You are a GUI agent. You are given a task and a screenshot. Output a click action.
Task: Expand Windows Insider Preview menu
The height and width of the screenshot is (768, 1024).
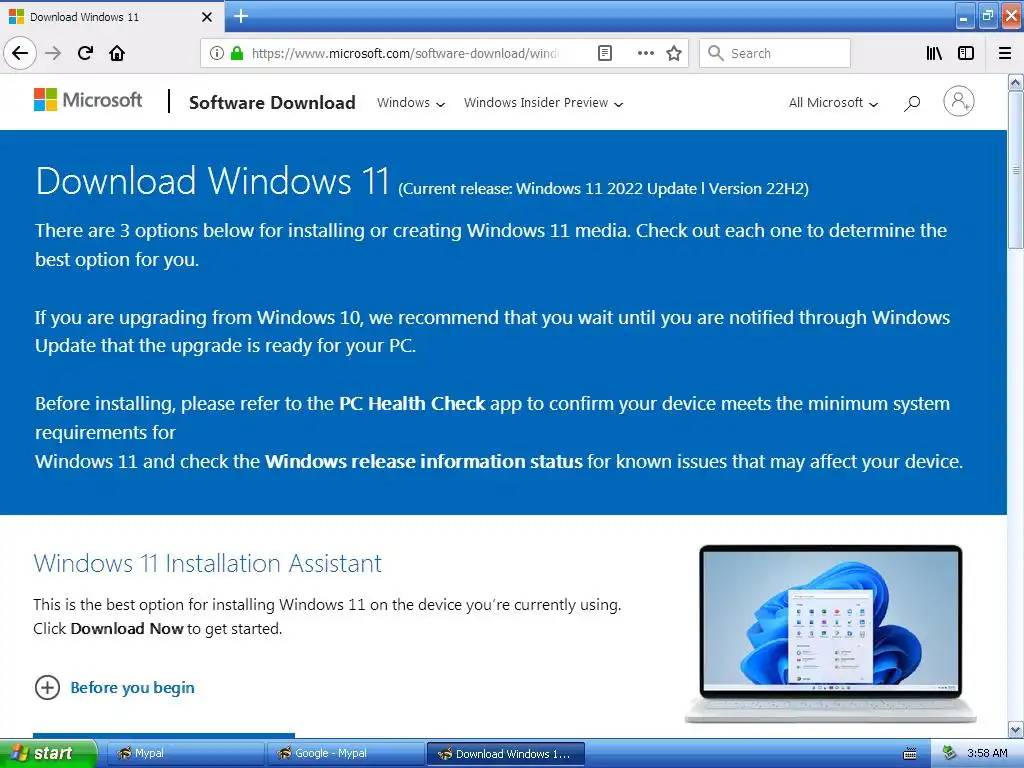point(543,103)
